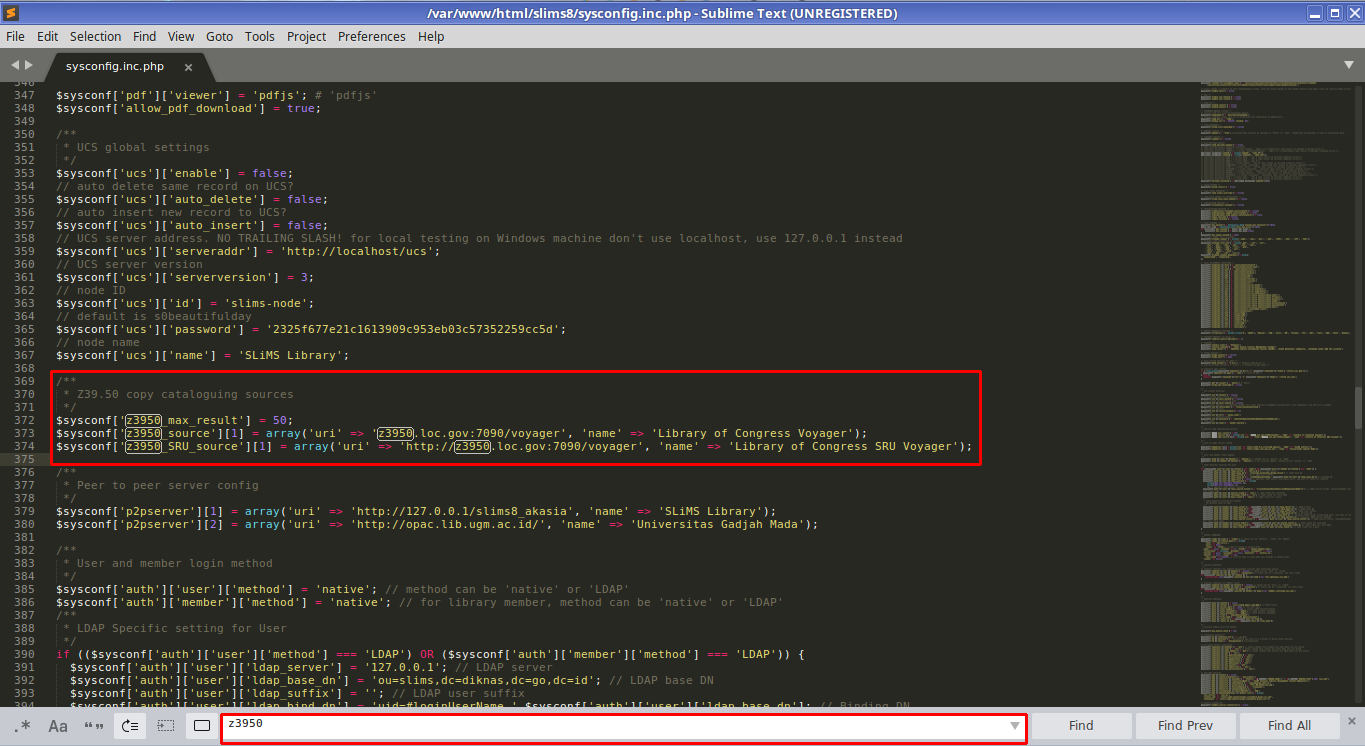Click 'max_result' value 50
The image size is (1365, 746).
279,420
